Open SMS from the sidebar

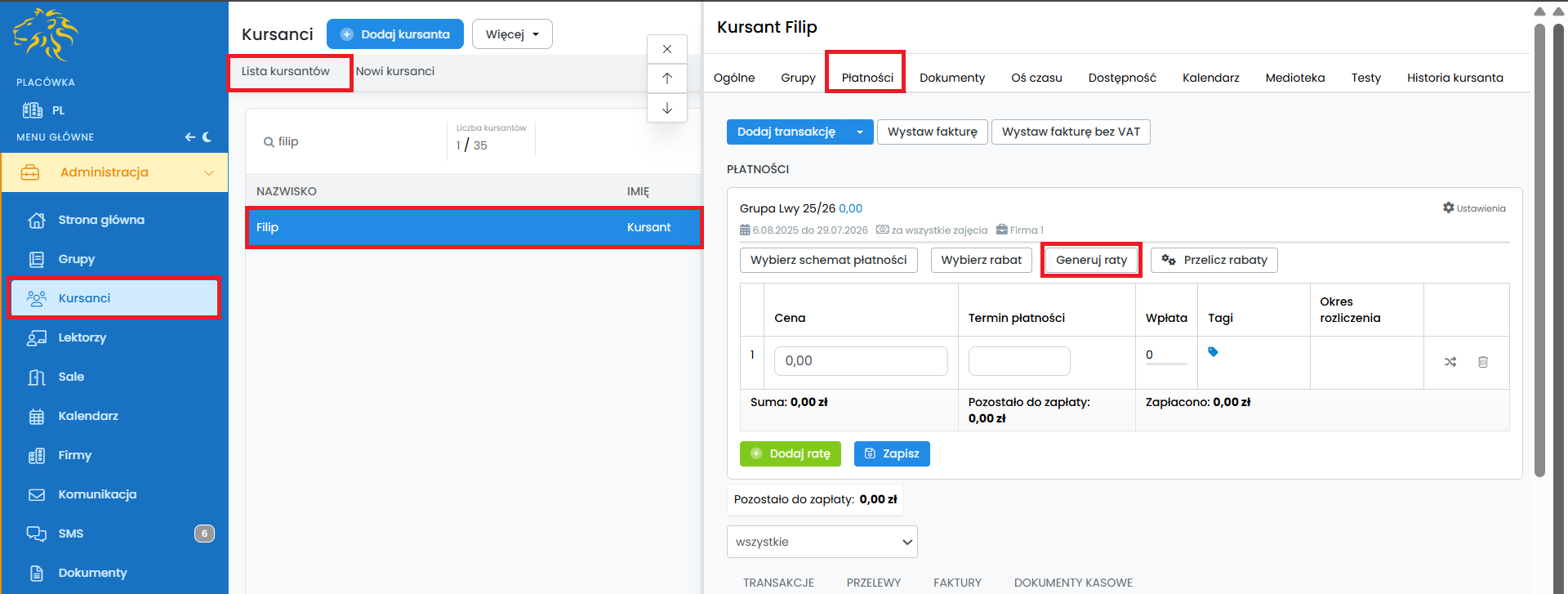coord(71,534)
